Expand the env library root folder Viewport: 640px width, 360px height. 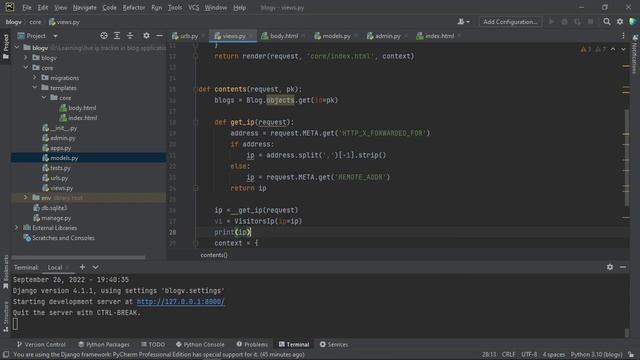[26, 198]
